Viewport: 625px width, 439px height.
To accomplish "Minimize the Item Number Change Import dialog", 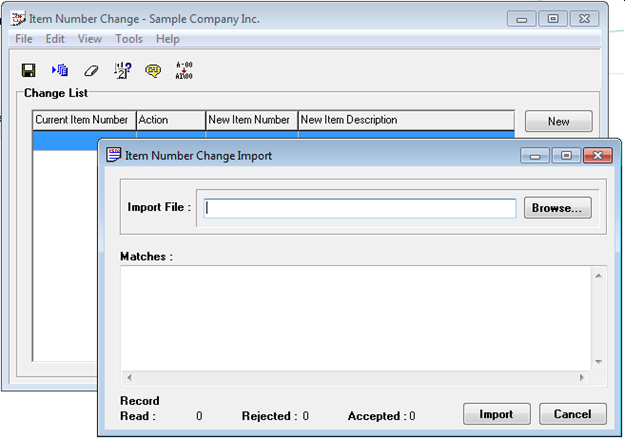I will pos(535,156).
